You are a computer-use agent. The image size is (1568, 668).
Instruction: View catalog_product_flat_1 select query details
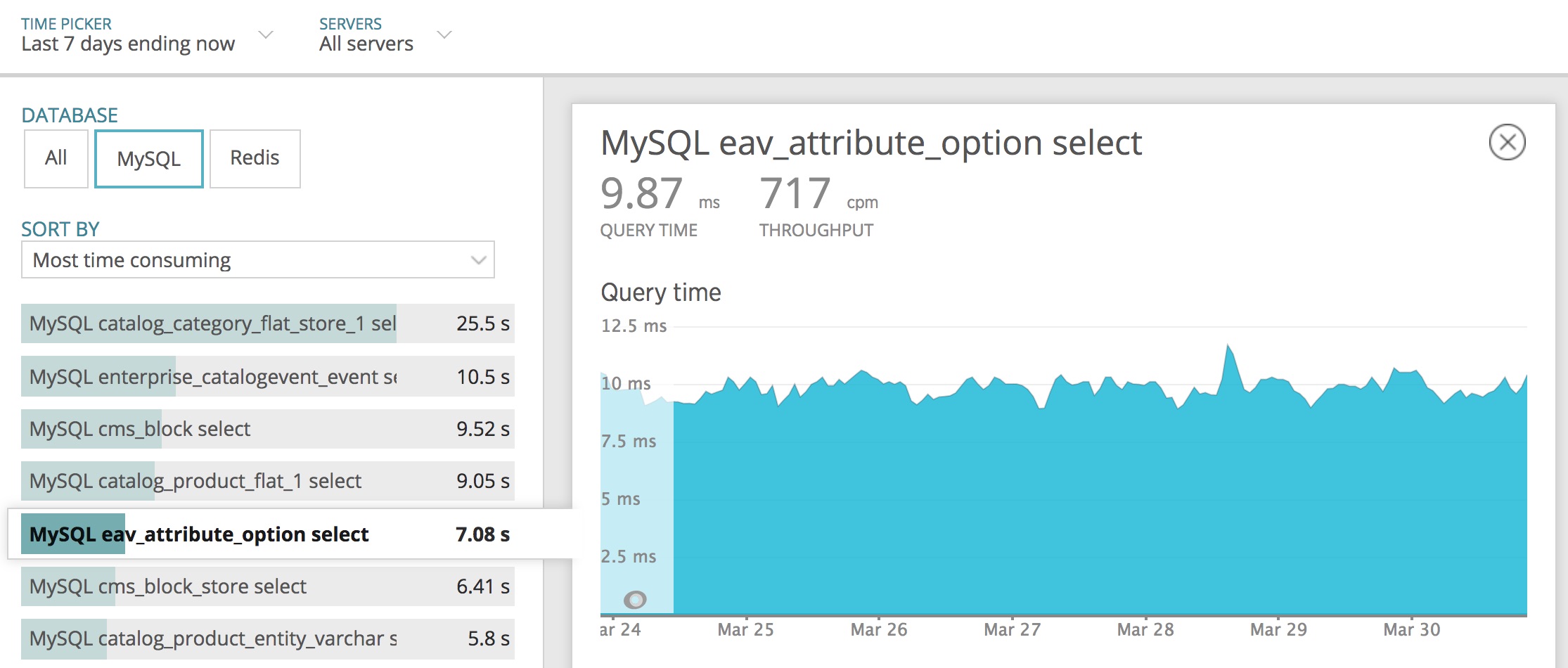coord(267,481)
